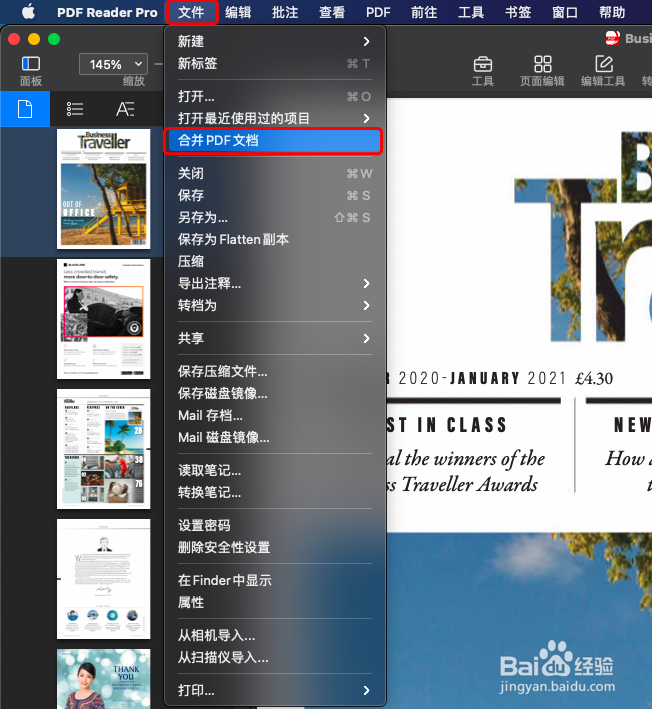Image resolution: width=652 pixels, height=709 pixels.
Task: Choose 设置密码
Action: (274, 525)
